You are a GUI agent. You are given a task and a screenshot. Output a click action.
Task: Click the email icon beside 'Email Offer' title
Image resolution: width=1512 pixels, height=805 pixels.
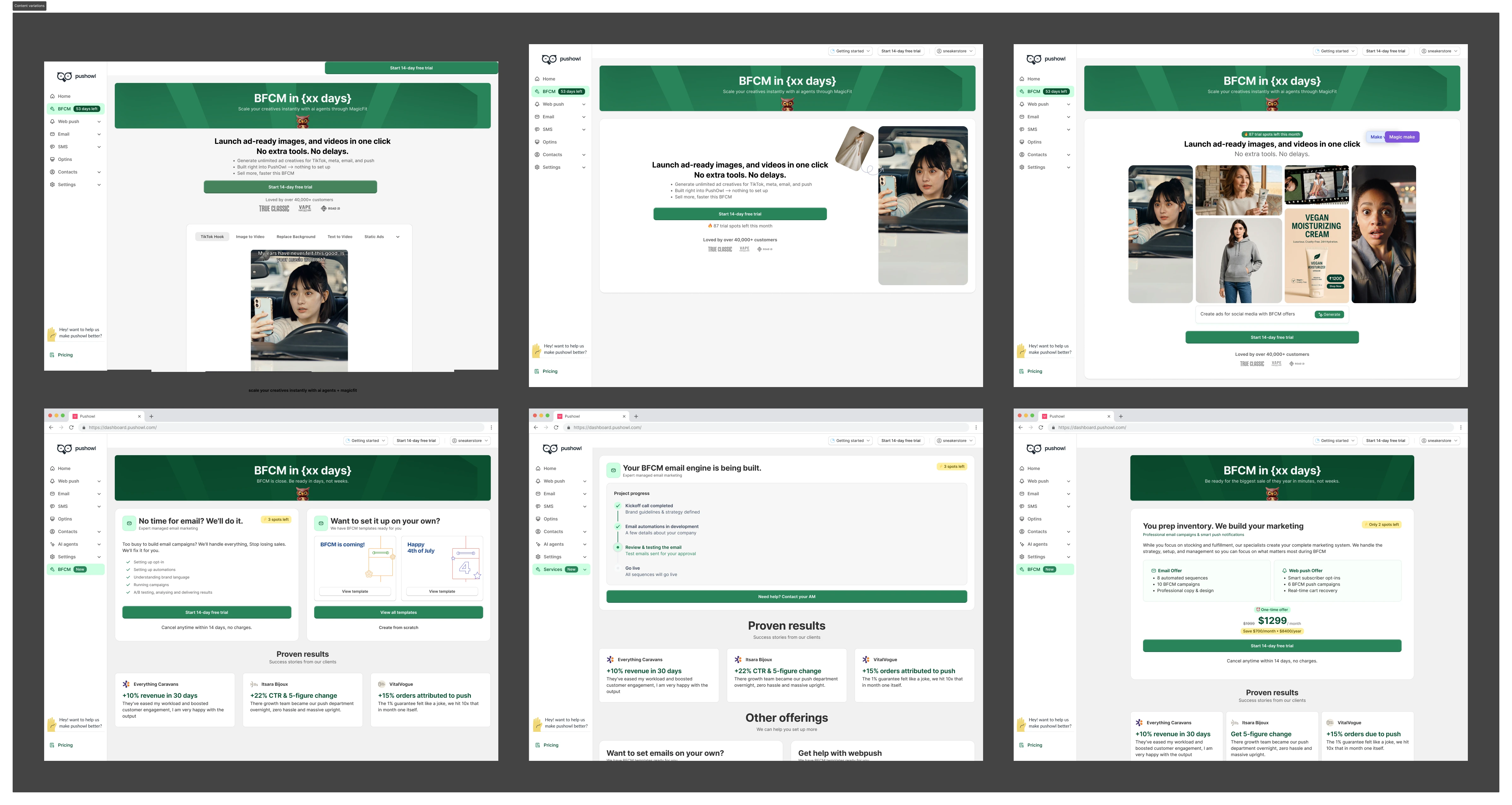tap(1153, 571)
